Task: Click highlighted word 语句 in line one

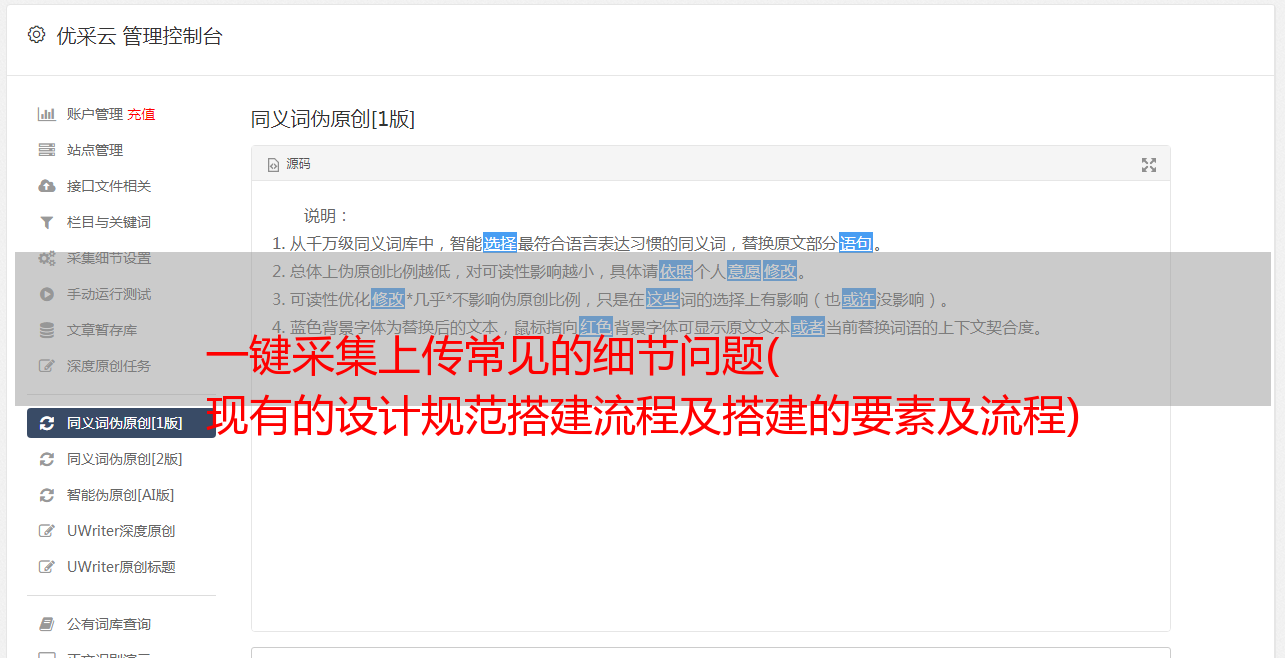Action: click(x=856, y=243)
